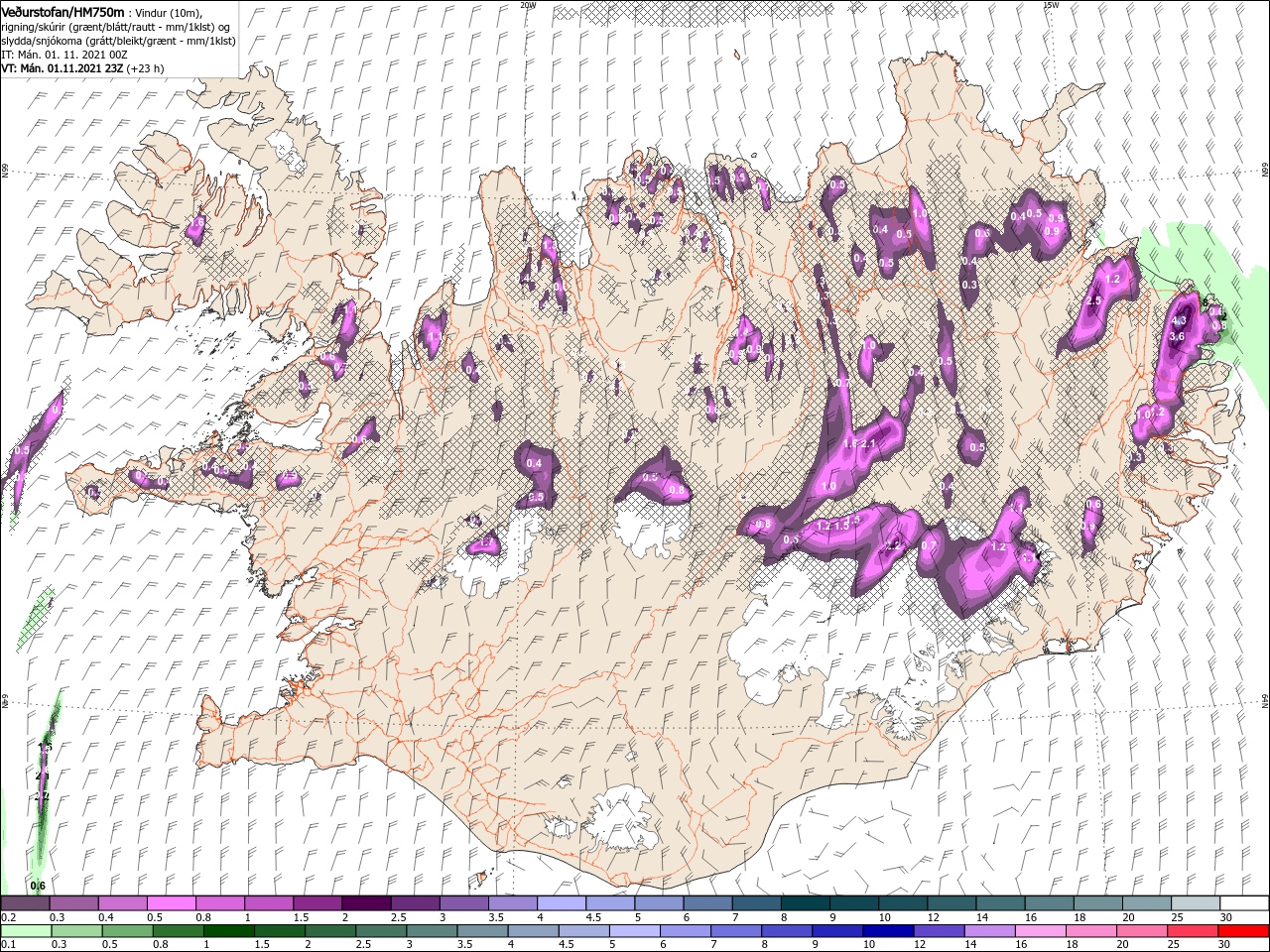Viewport: 1270px width, 952px height.
Task: Pick lower legend swatch between 2 and 2.5
Action: [330, 931]
